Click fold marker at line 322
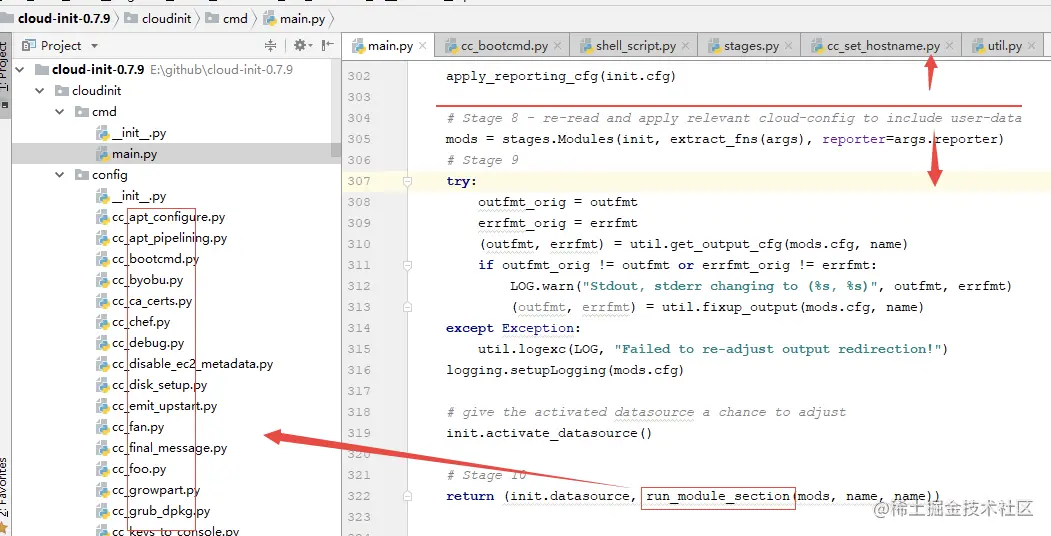The height and width of the screenshot is (536, 1051). 407,496
